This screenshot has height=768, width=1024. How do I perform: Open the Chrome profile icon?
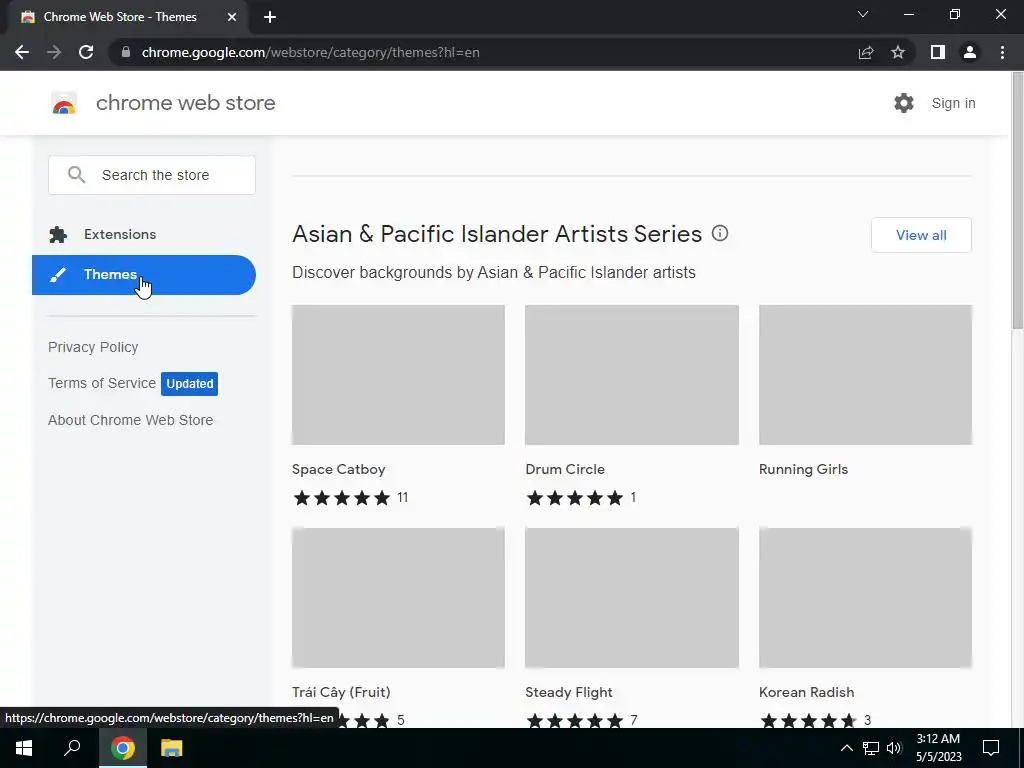pos(970,52)
